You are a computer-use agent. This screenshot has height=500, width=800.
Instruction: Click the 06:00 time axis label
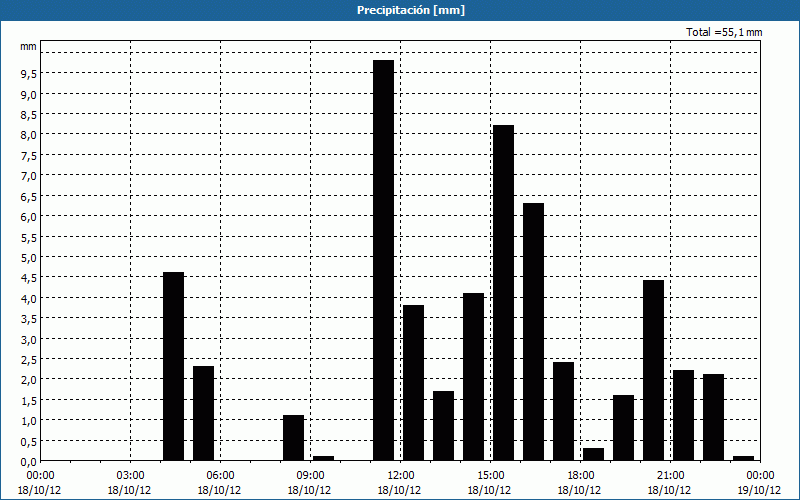(221, 476)
